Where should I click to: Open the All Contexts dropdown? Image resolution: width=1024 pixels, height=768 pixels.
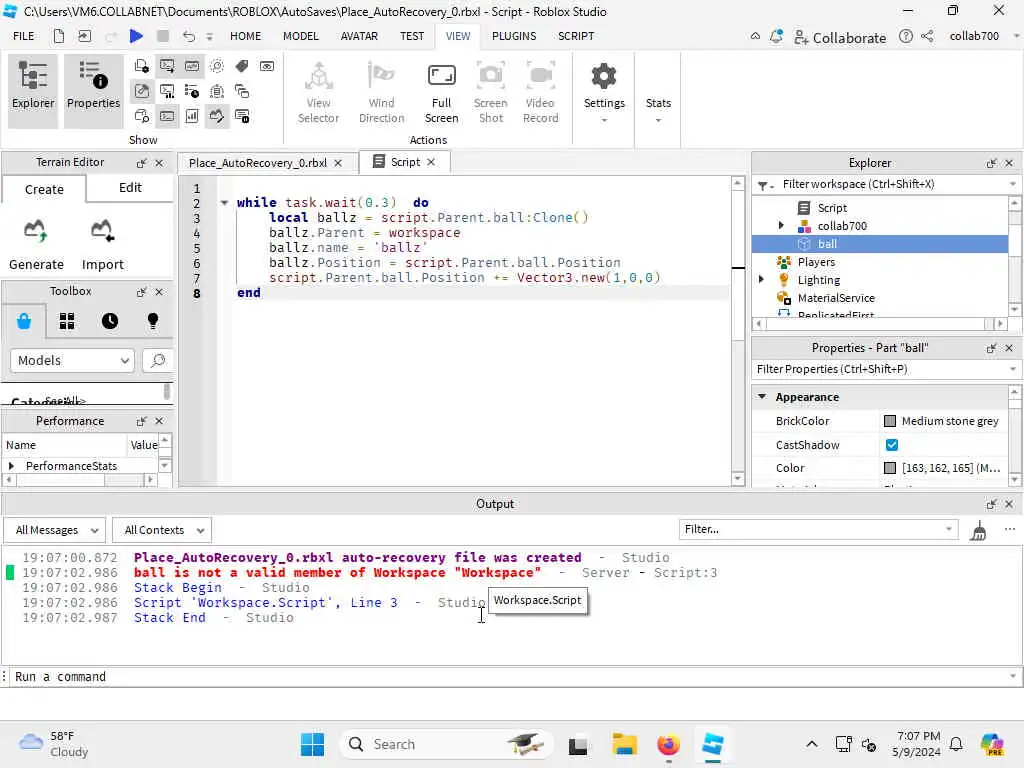coord(163,530)
